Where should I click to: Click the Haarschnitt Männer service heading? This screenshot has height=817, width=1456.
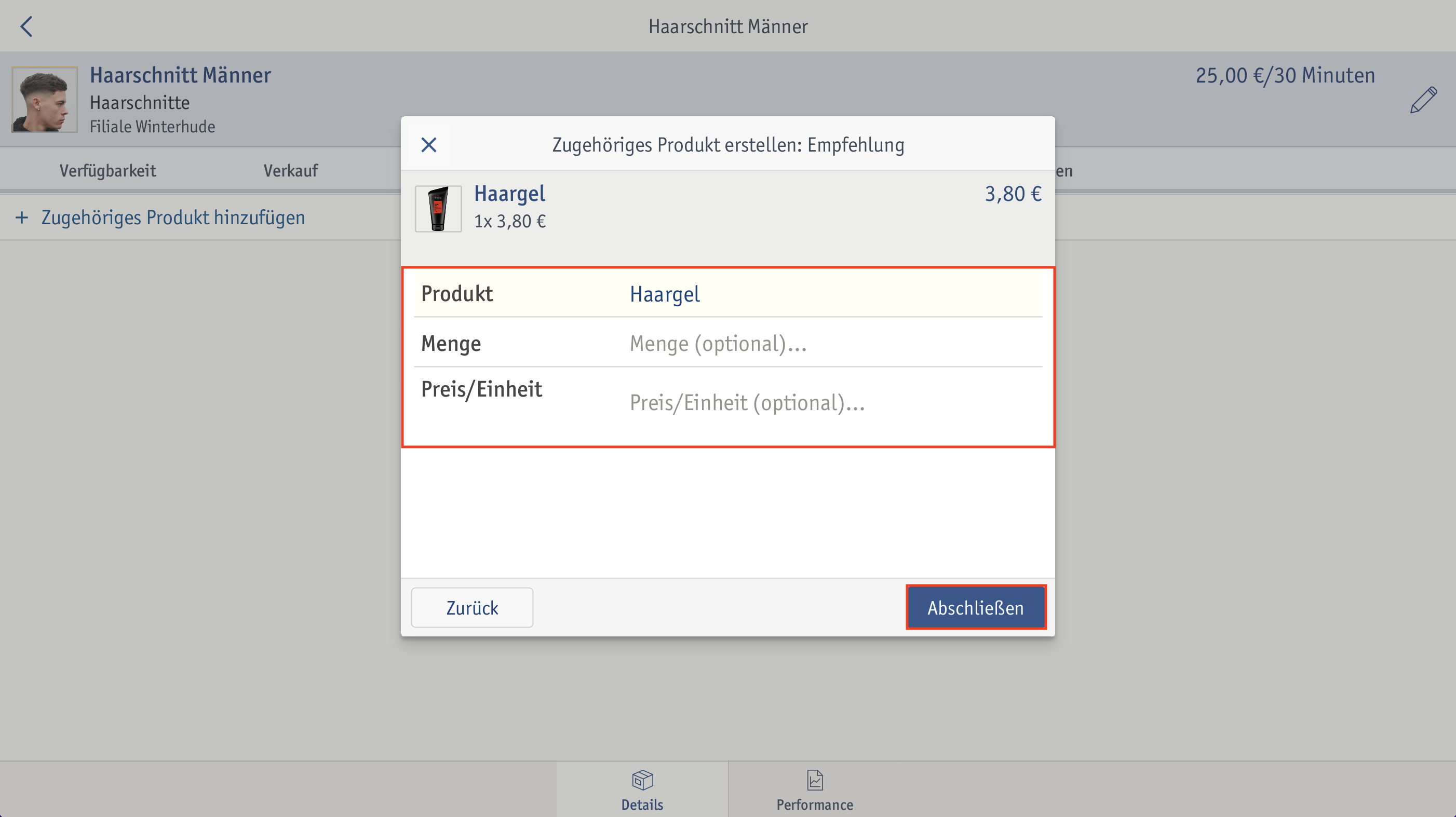[180, 75]
